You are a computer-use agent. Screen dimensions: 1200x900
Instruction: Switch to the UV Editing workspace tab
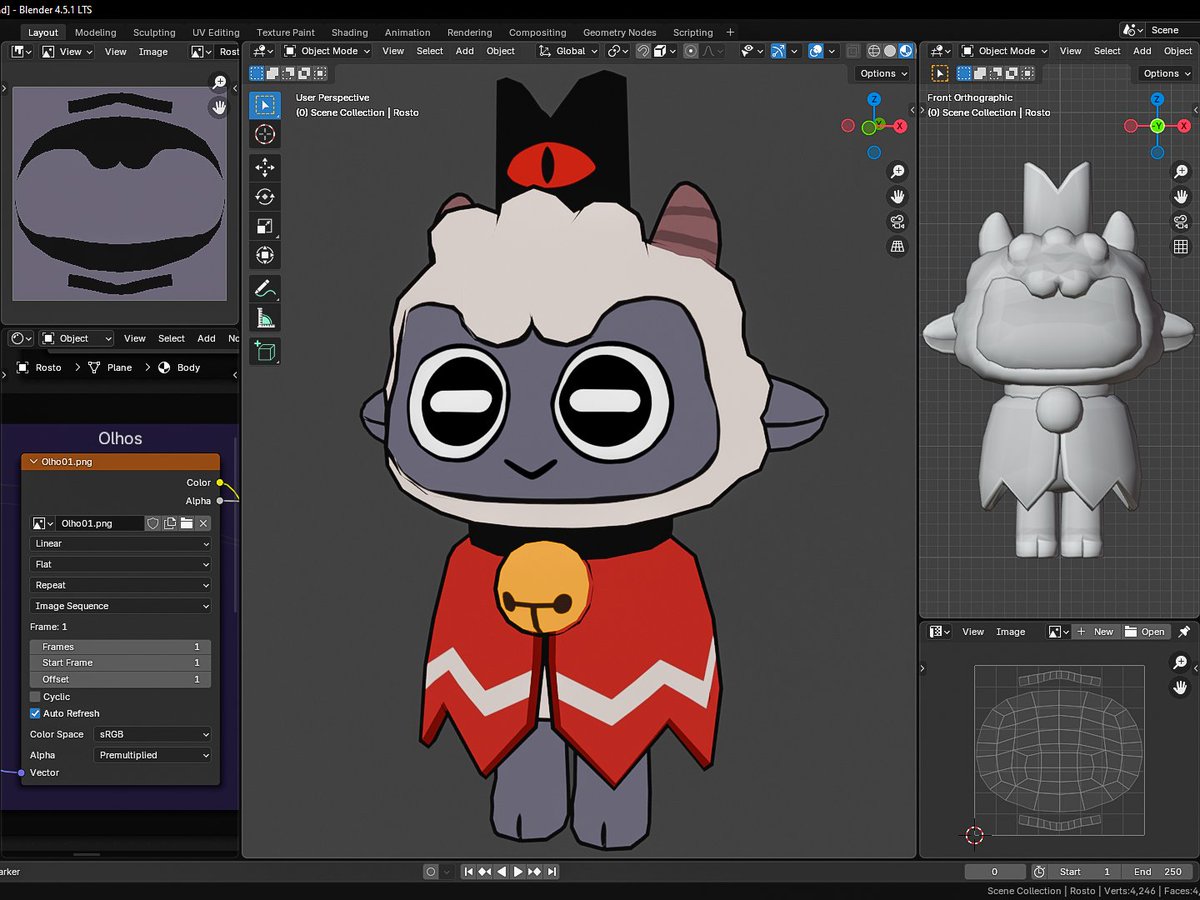[216, 32]
